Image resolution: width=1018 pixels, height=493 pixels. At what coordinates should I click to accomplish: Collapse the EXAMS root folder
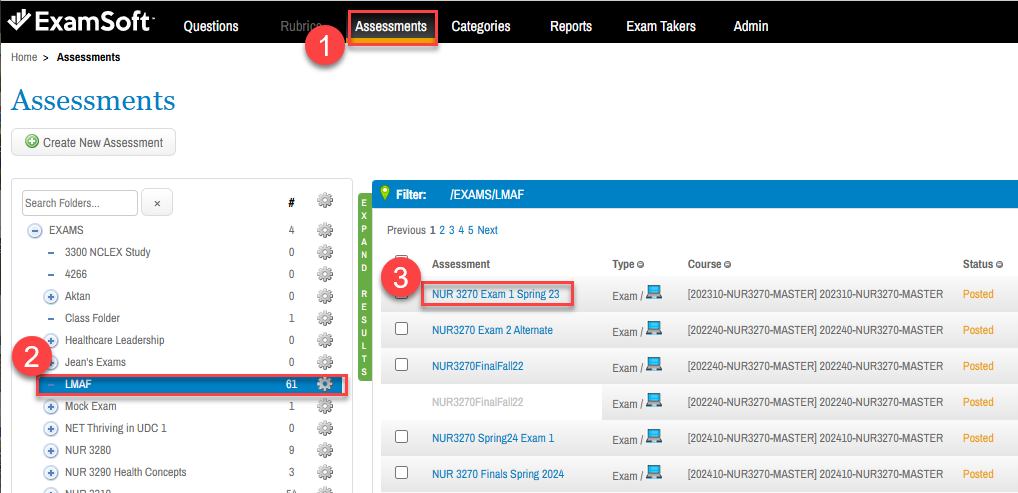click(x=36, y=230)
